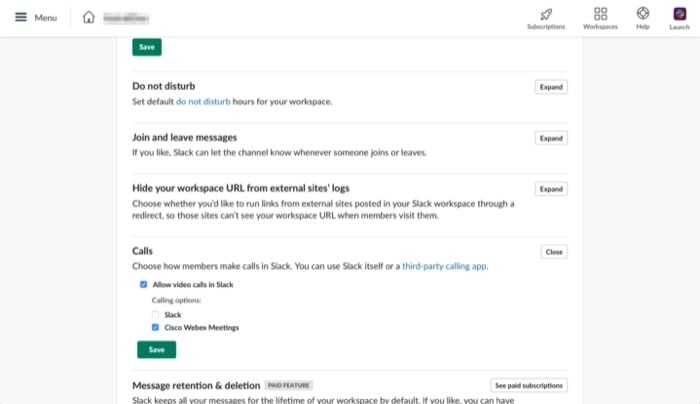Screen dimensions: 700x404
Task: Open the hamburger Menu icon
Action: coord(21,18)
